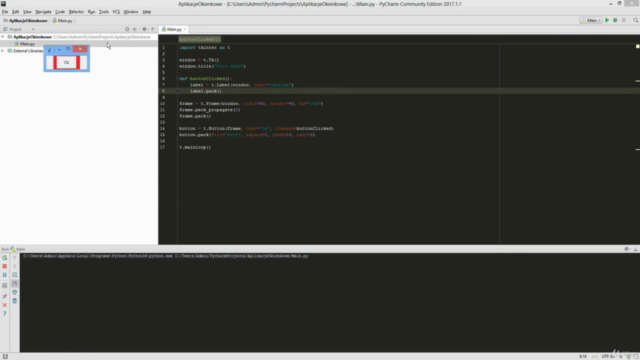Click Main.py in the navigation breadcrumb
The image size is (640, 360).
(x=62, y=20)
